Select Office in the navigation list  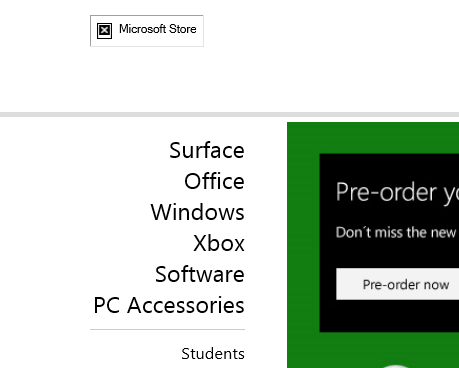214,181
